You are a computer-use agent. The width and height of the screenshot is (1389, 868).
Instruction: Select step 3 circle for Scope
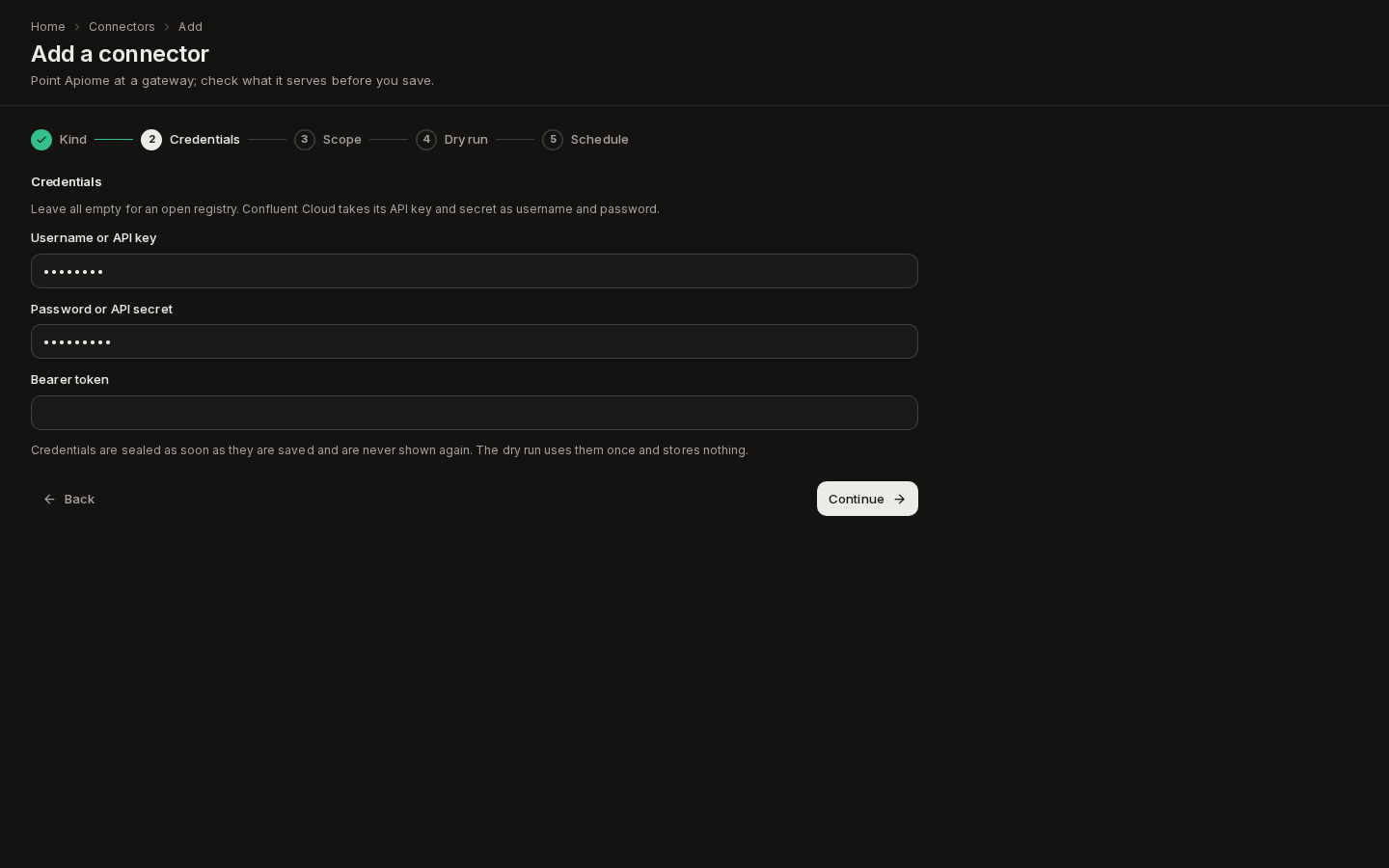coord(305,140)
